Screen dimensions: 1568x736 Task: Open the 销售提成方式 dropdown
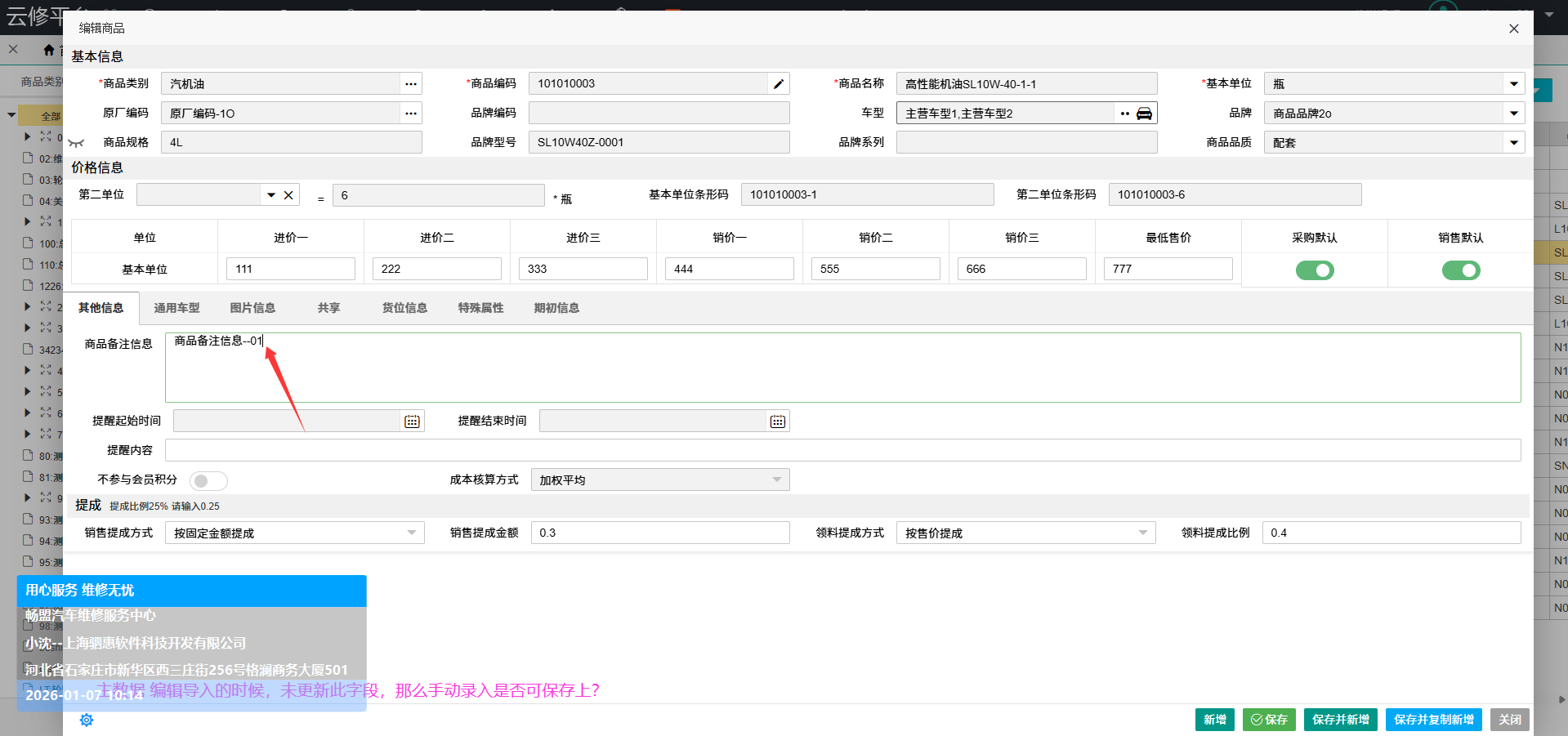coord(411,533)
